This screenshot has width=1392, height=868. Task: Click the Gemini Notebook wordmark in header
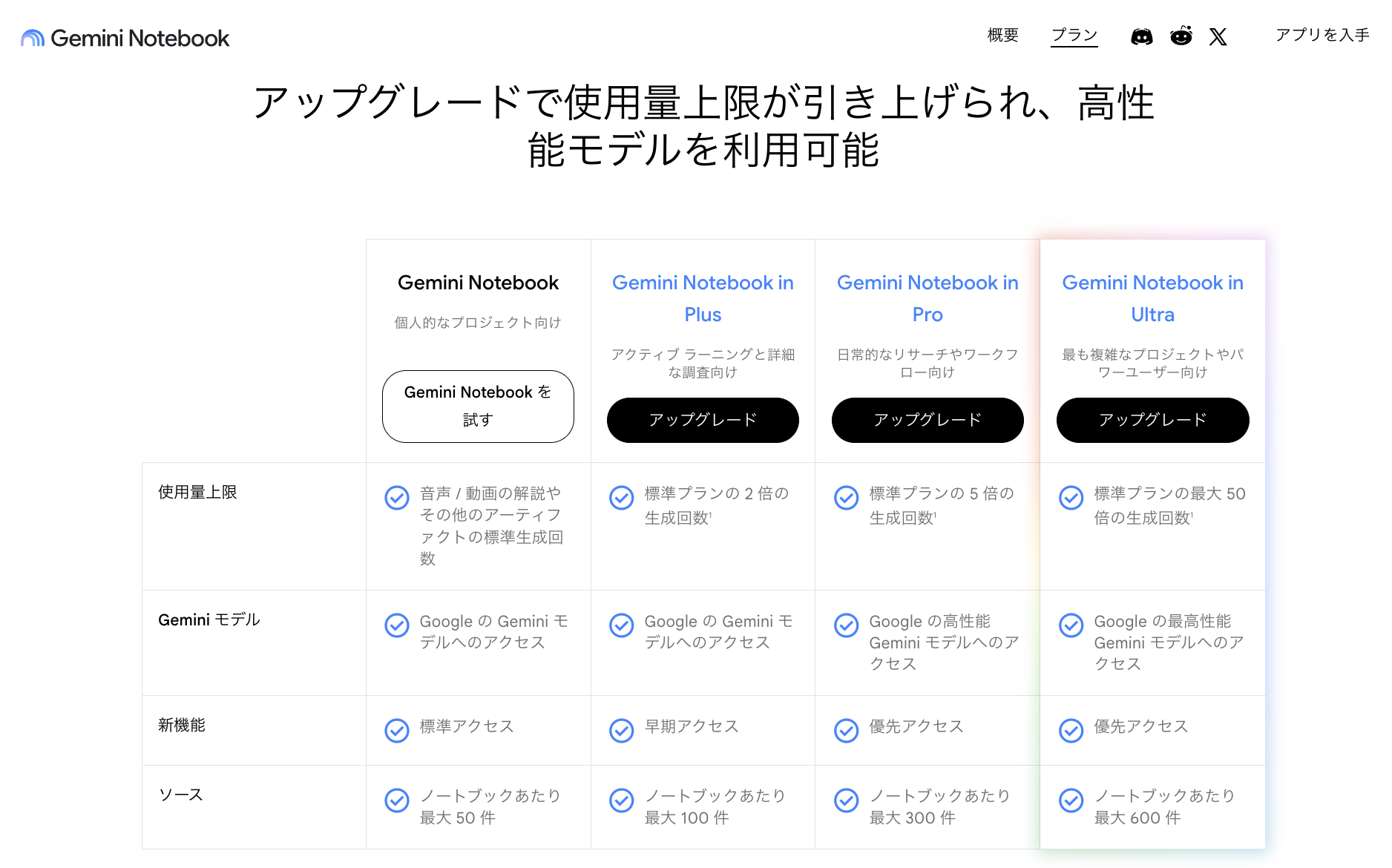coord(140,38)
